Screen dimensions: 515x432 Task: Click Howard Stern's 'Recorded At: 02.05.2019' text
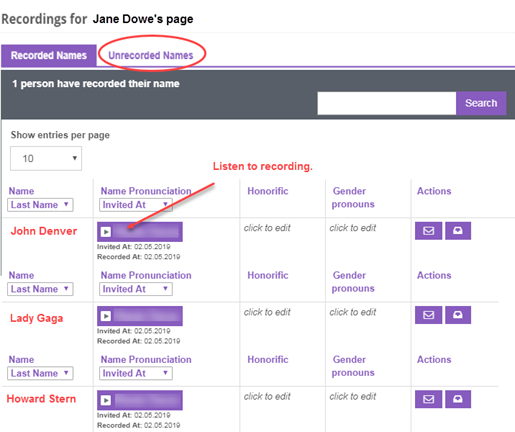pyautogui.click(x=138, y=425)
